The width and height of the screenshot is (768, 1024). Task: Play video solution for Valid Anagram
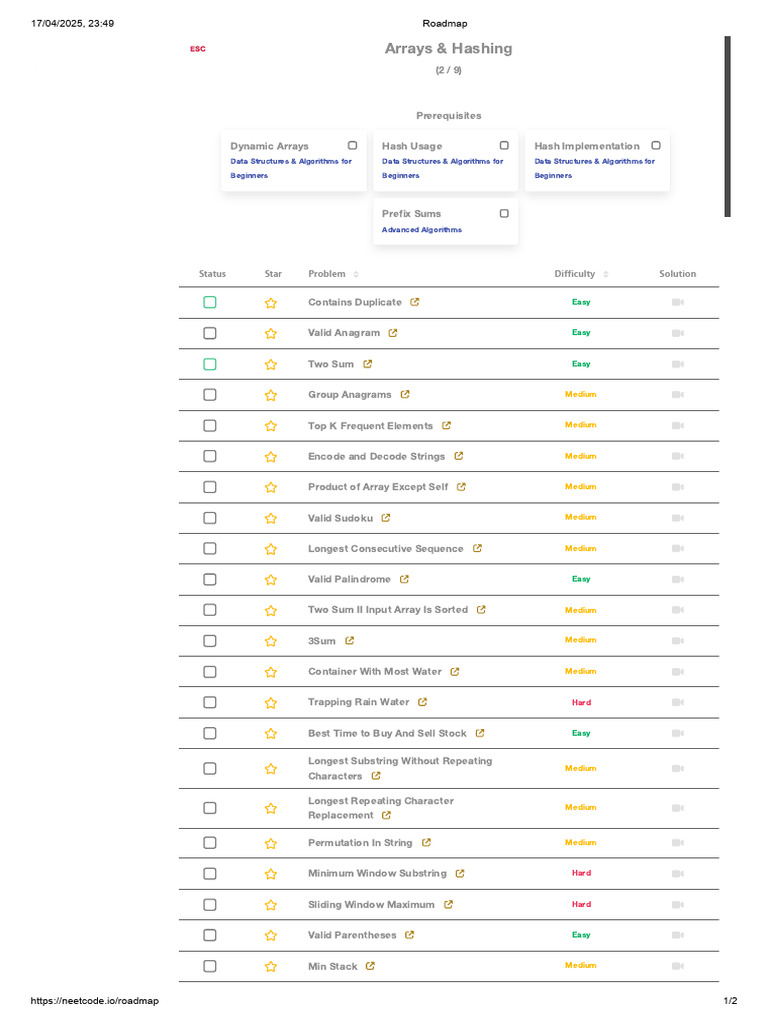pos(677,333)
